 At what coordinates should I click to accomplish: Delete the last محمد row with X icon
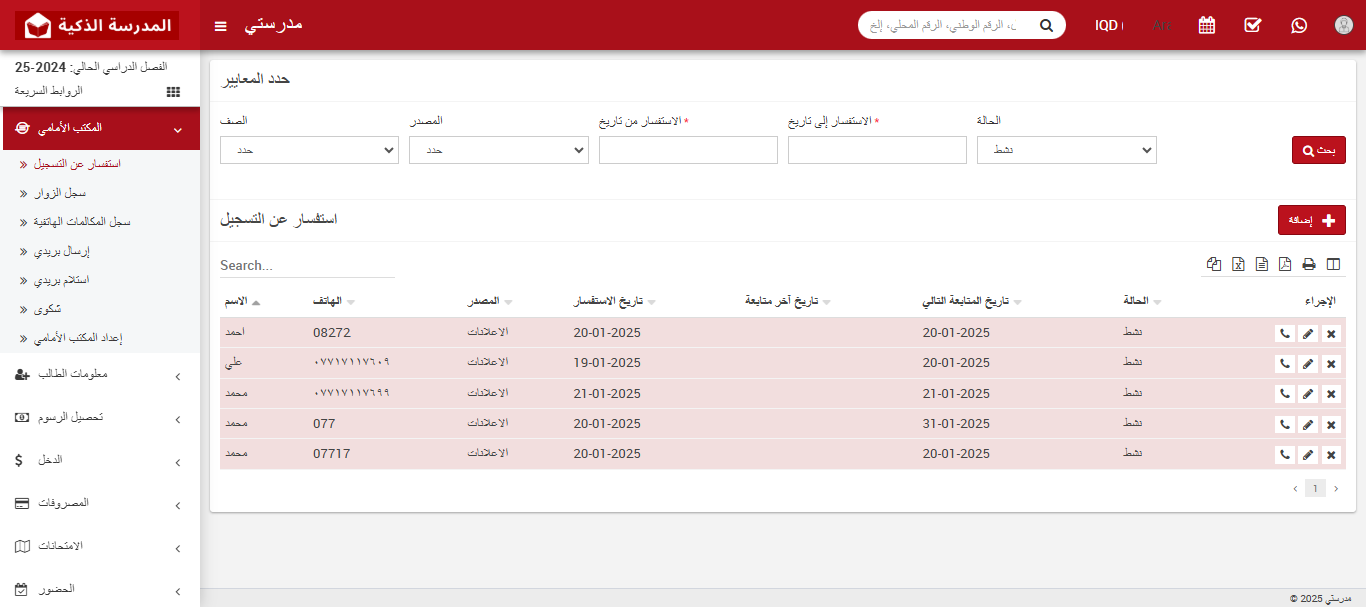pos(1331,453)
